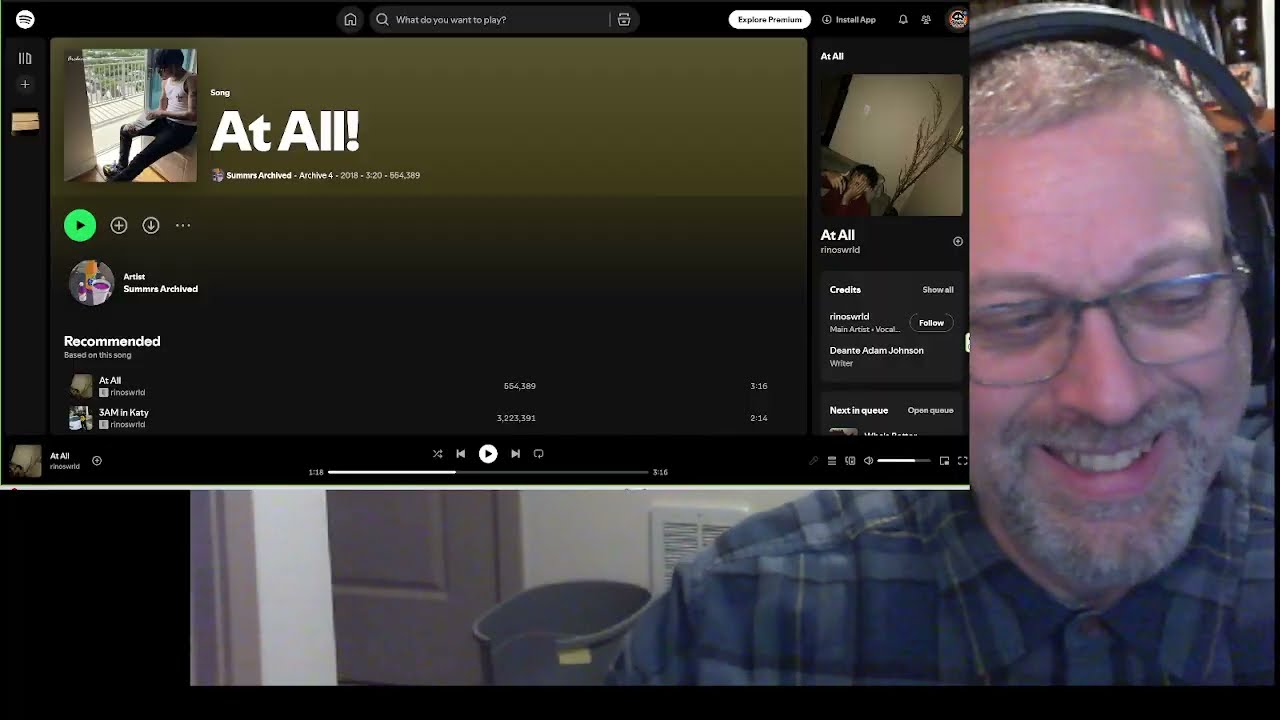This screenshot has width=1280, height=720.
Task: Mute the volume with the speaker icon
Action: [868, 461]
